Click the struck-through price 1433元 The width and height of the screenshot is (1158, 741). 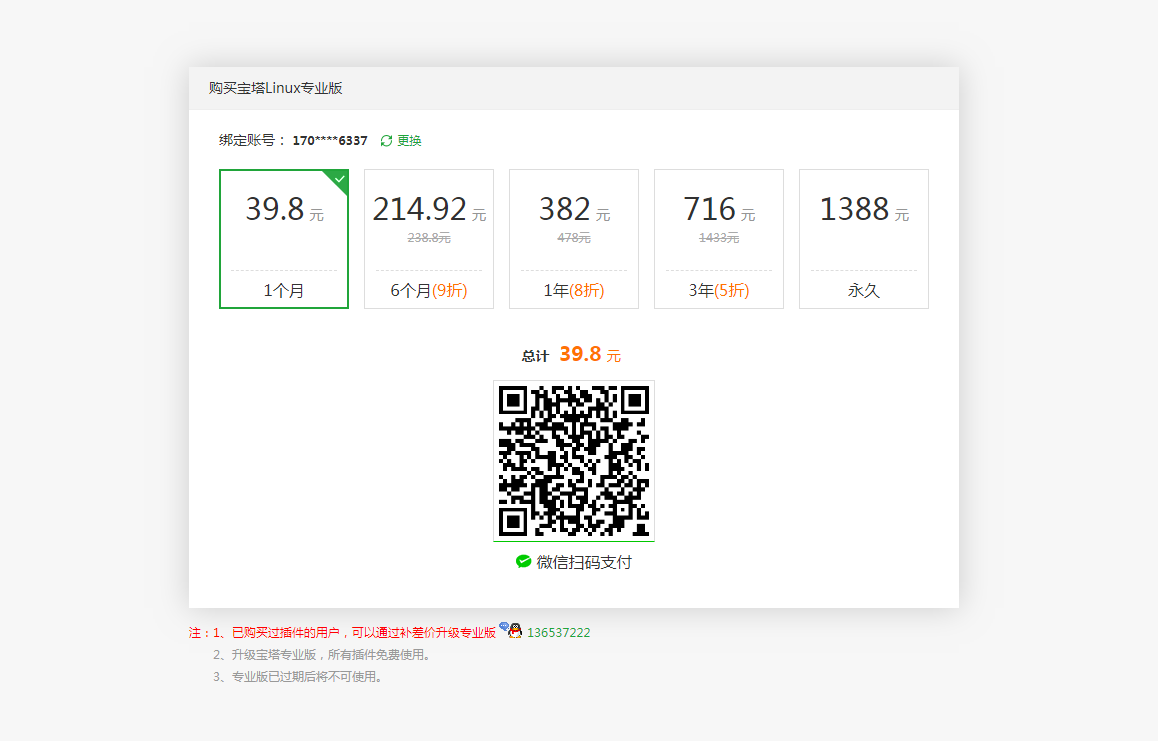719,237
